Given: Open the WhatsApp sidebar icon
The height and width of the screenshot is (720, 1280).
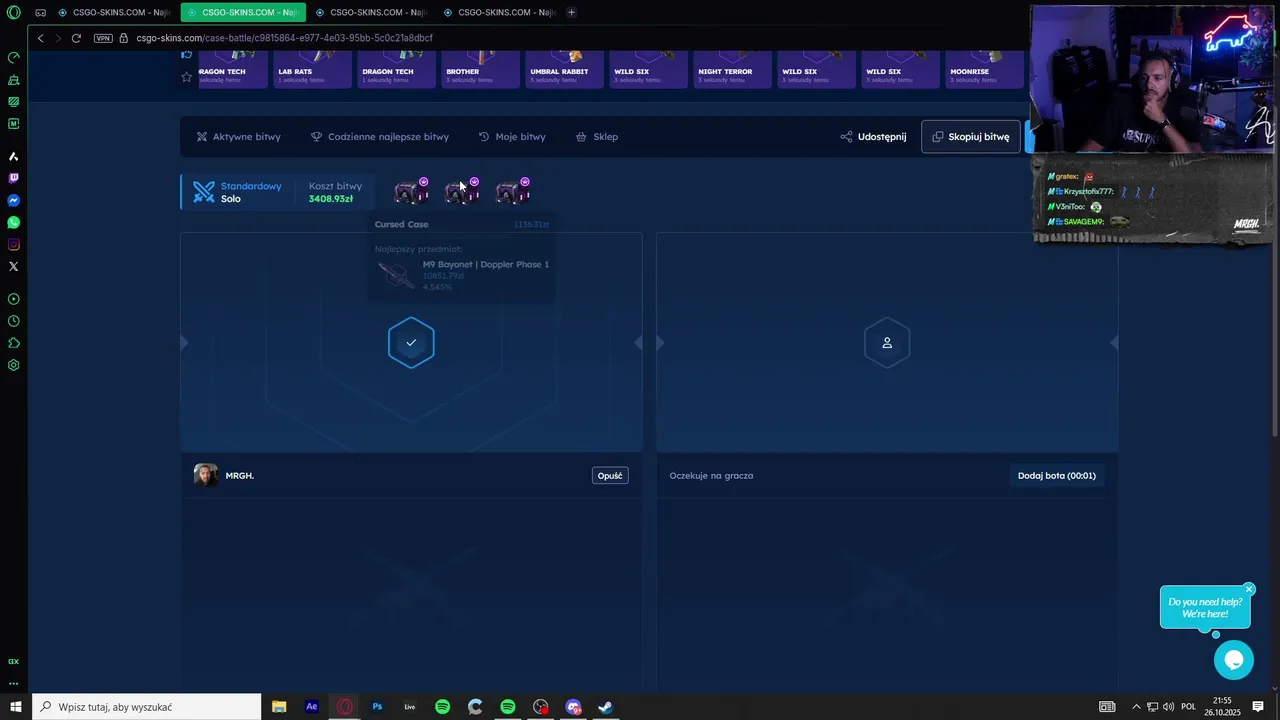Looking at the screenshot, I should click(x=14, y=222).
